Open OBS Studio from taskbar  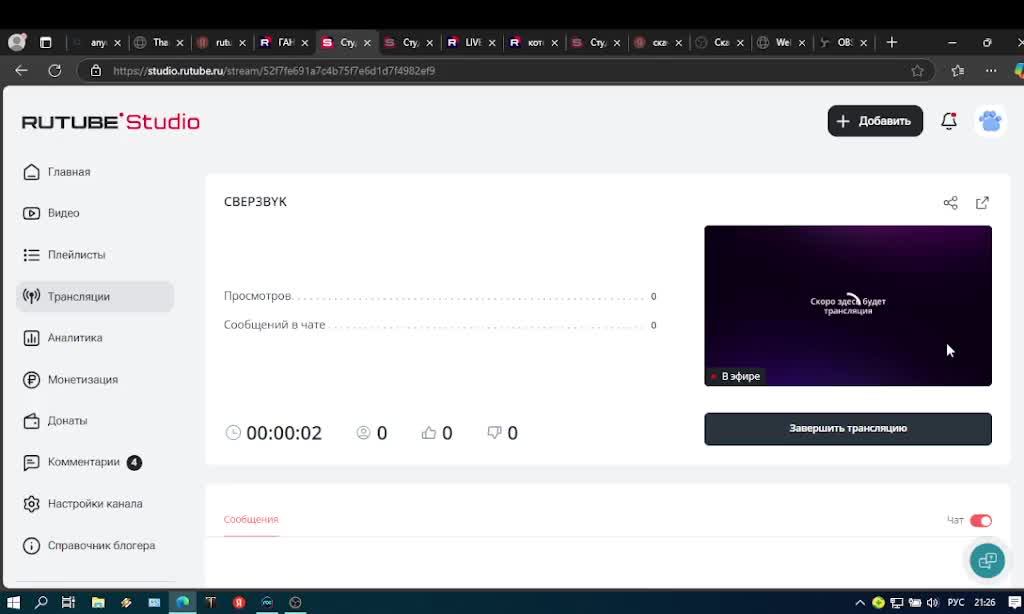pyautogui.click(x=295, y=602)
